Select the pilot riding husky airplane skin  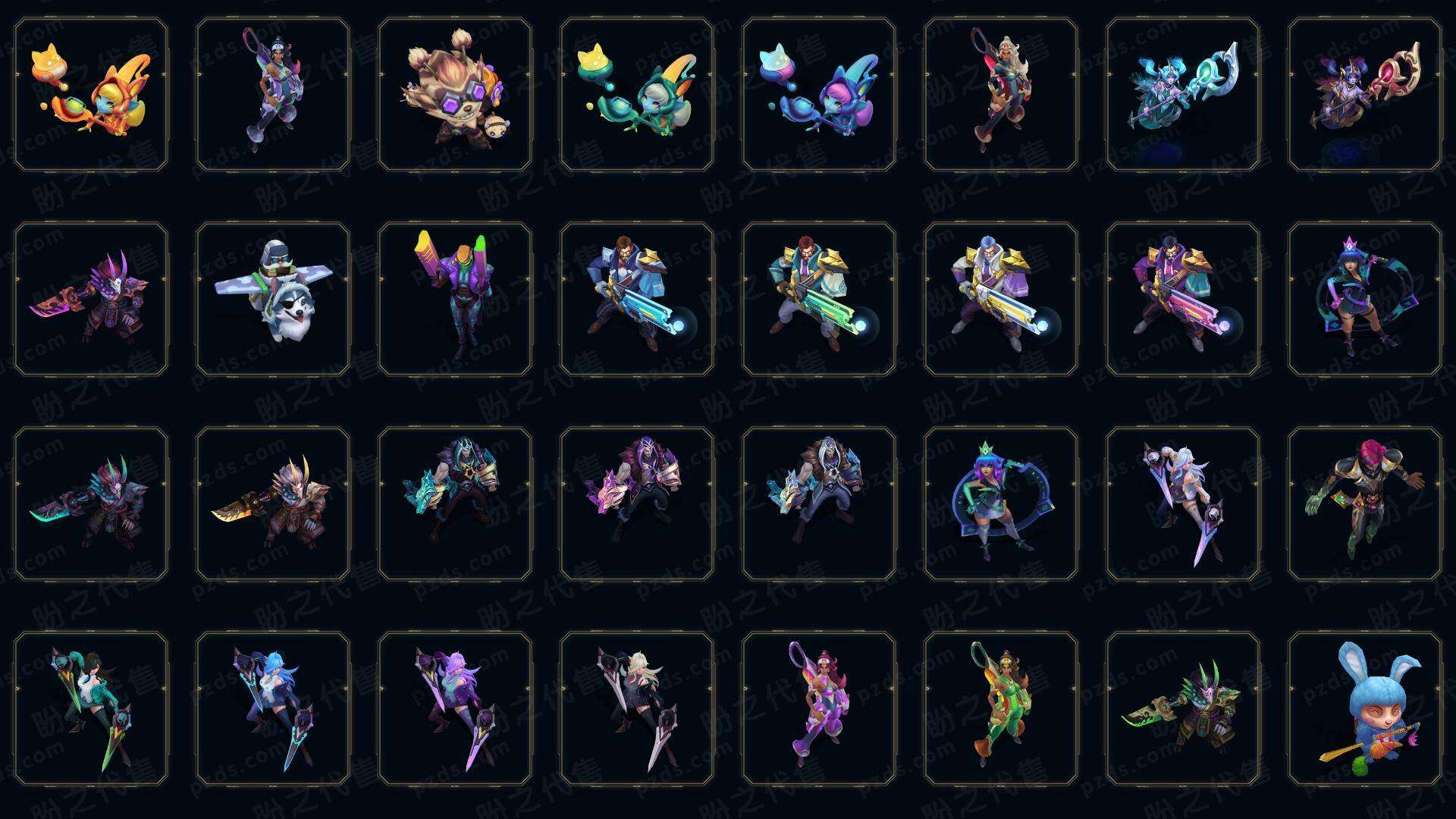click(273, 299)
